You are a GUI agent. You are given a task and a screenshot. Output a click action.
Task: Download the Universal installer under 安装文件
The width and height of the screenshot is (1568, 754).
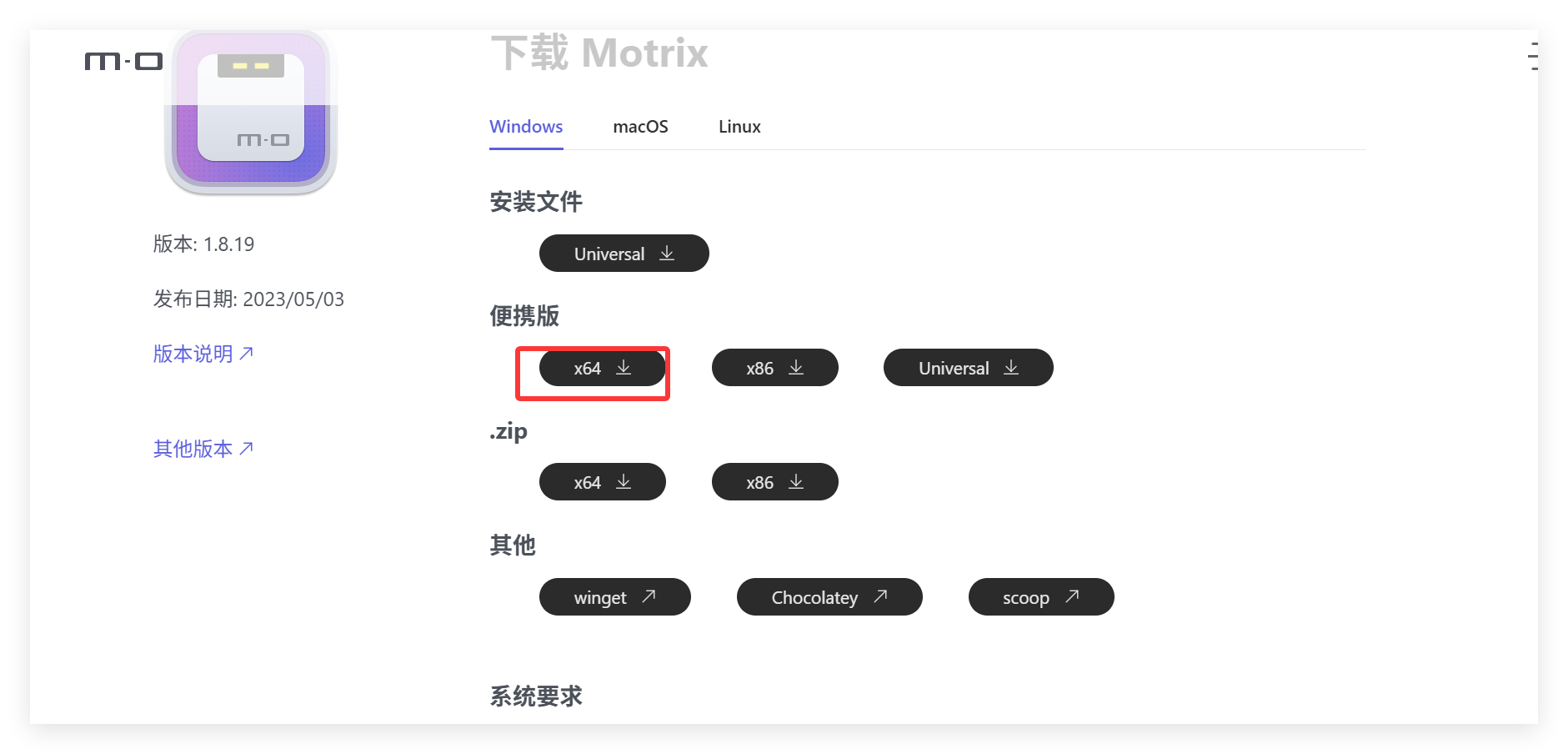click(x=624, y=254)
